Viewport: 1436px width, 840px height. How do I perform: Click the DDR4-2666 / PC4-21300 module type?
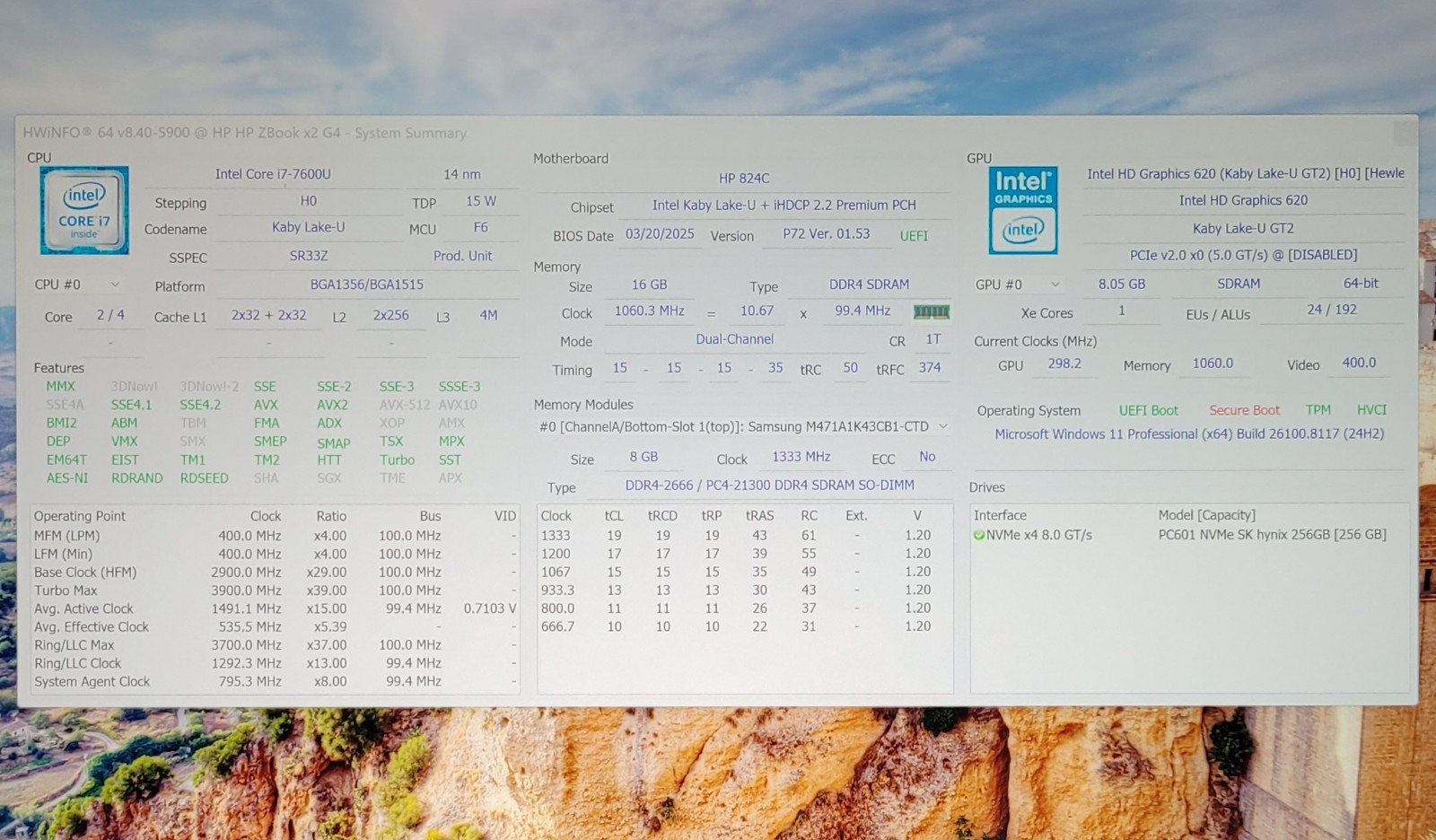(769, 486)
